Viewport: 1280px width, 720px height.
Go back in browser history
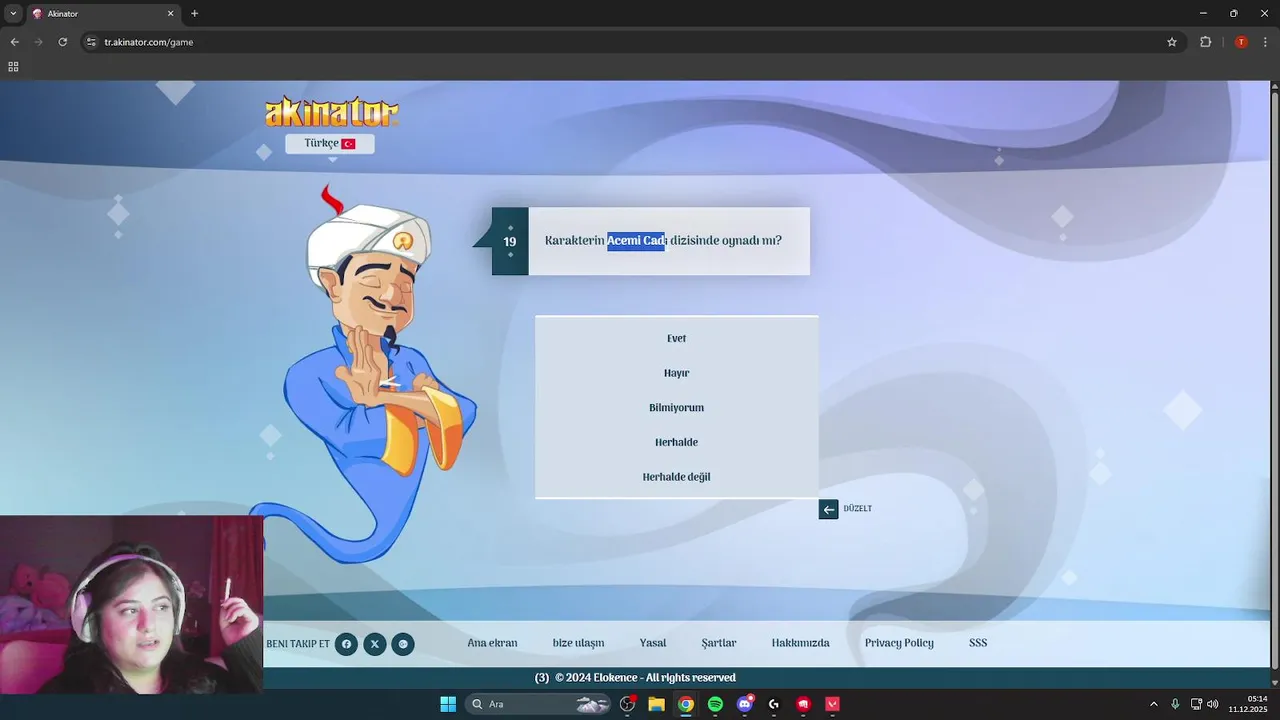tap(14, 42)
